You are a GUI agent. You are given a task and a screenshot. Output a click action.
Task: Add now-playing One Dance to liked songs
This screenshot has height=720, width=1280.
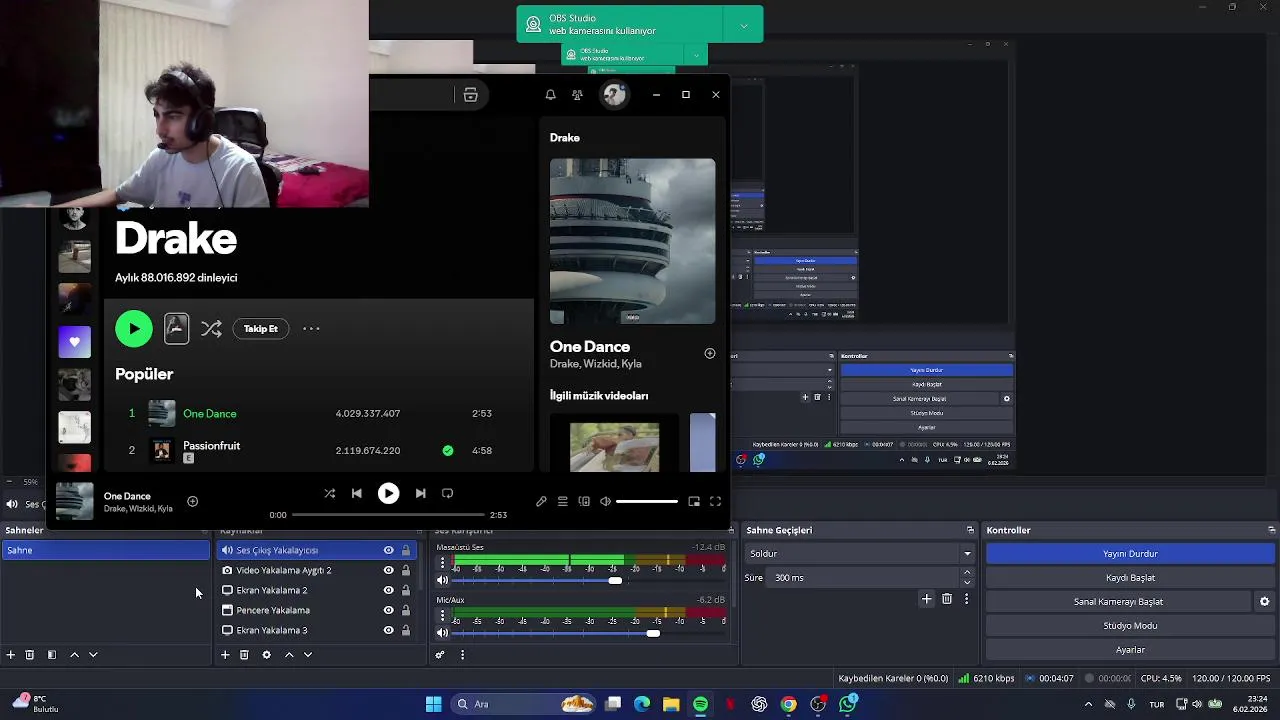coord(192,501)
